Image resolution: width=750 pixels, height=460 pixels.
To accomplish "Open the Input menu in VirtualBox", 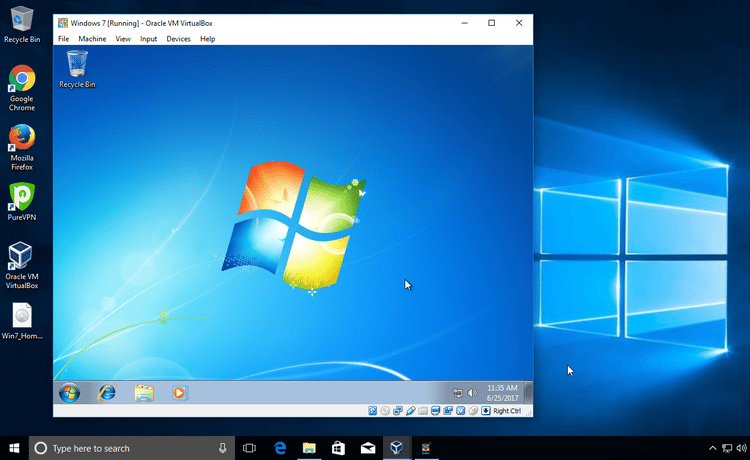I will coord(148,39).
